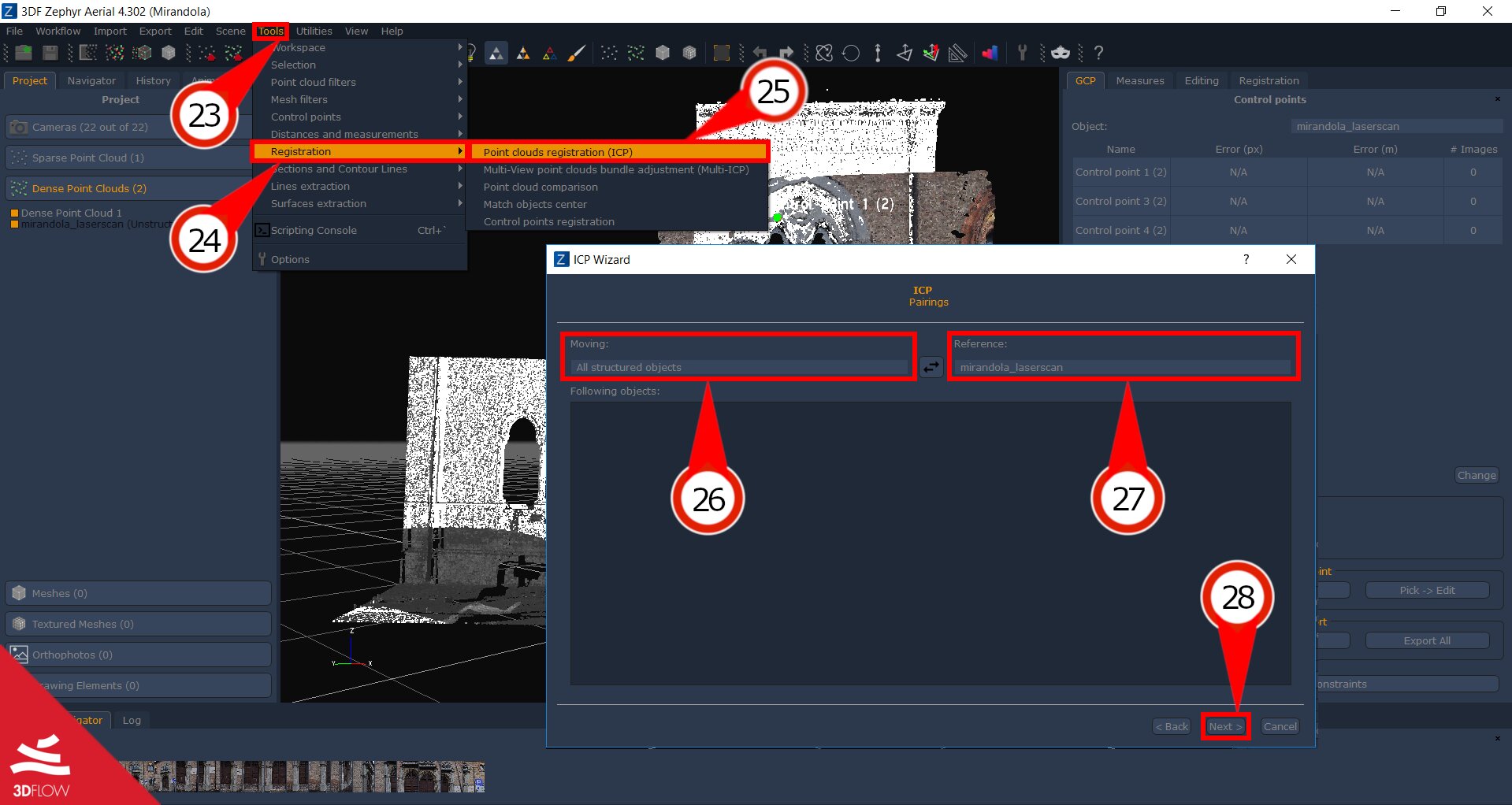Click the help question mark on ICP Wizard title bar
The width and height of the screenshot is (1512, 805).
pyautogui.click(x=1246, y=259)
